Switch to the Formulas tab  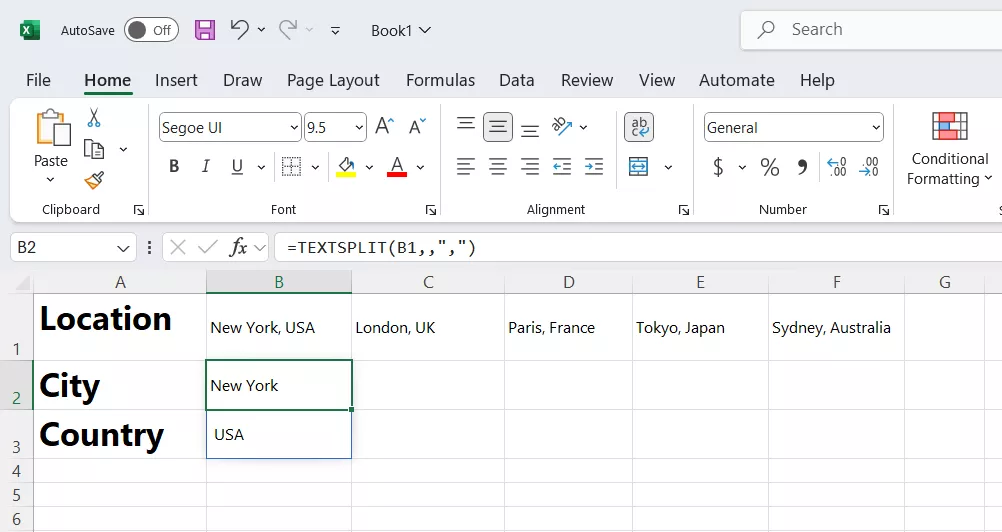440,80
